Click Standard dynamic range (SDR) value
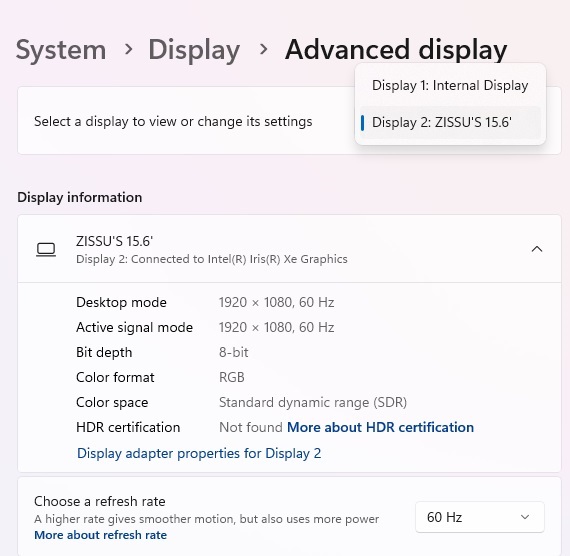570x556 pixels. click(313, 403)
